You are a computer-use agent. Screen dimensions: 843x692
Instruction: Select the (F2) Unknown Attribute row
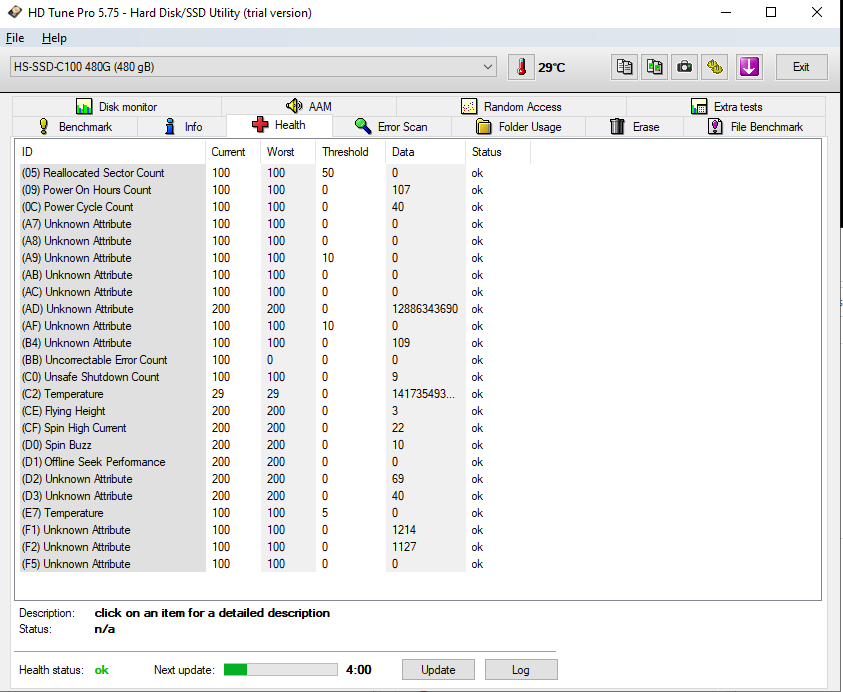[273, 547]
